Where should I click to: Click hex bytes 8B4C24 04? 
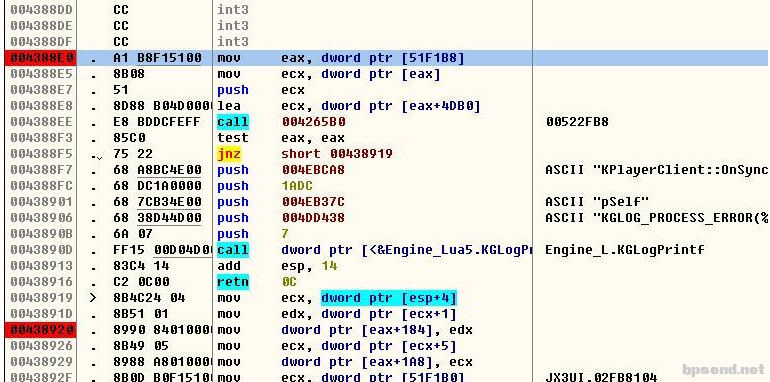tap(149, 298)
